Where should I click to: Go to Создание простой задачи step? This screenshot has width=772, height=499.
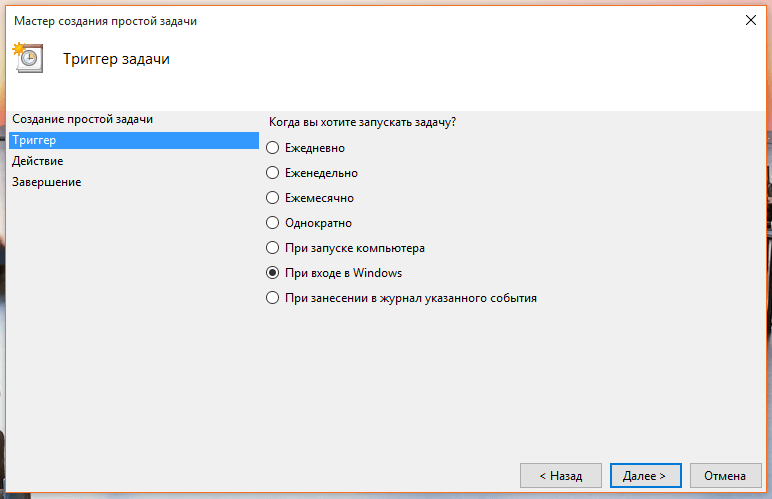[83, 120]
